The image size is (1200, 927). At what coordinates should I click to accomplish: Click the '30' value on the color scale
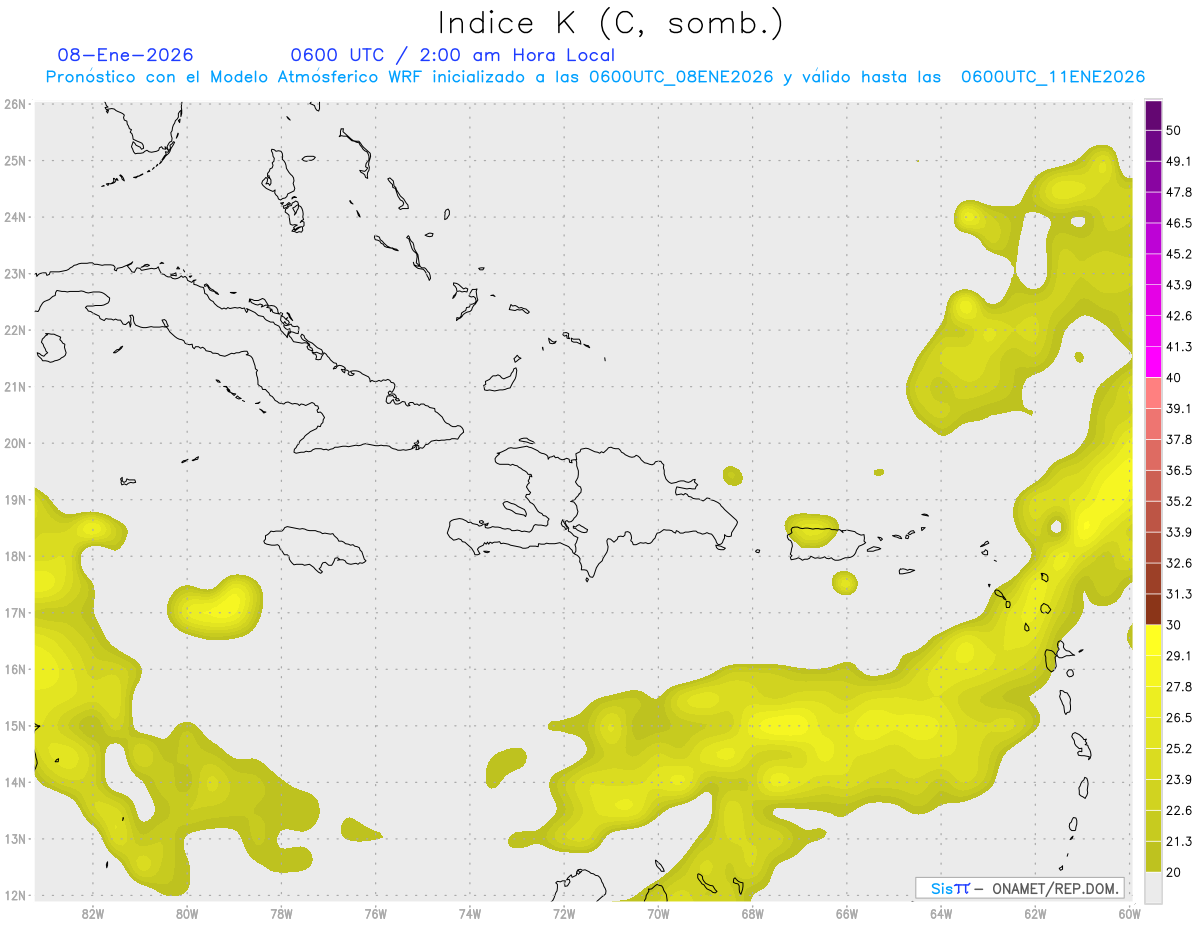coord(1174,625)
